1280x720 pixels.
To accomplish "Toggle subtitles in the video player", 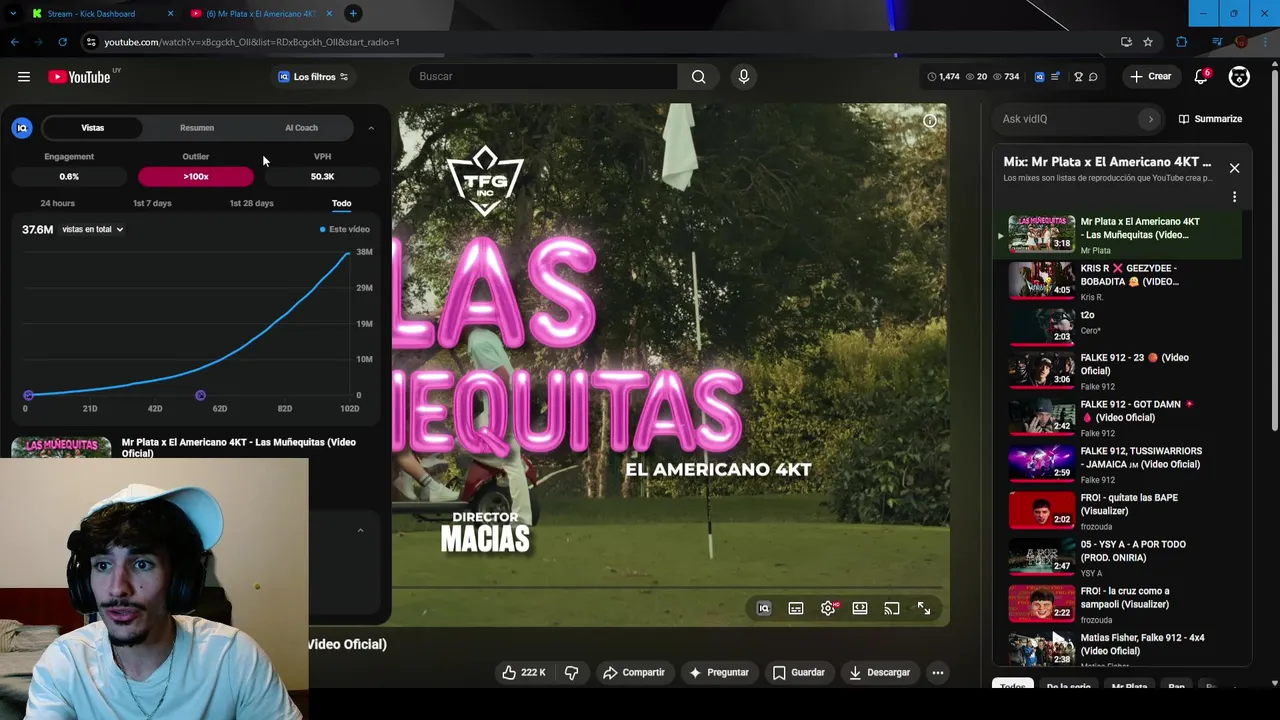I will (796, 608).
